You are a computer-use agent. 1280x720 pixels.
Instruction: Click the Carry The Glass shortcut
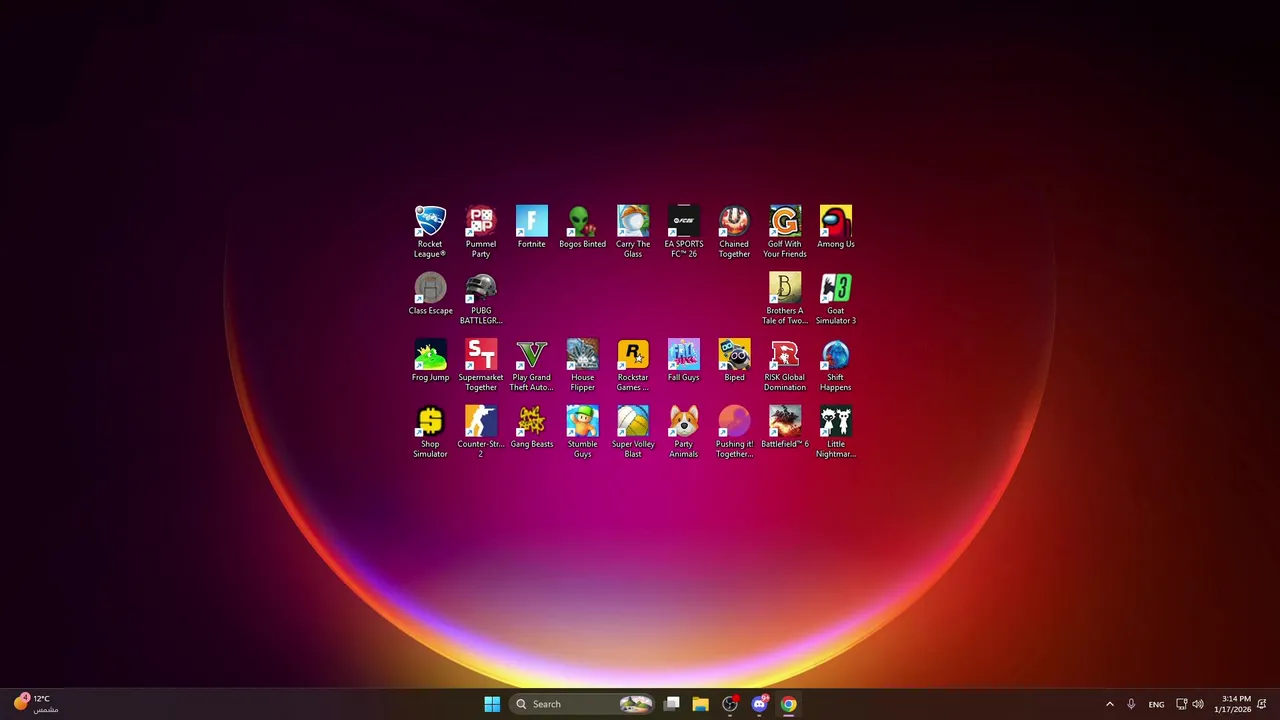pyautogui.click(x=633, y=231)
